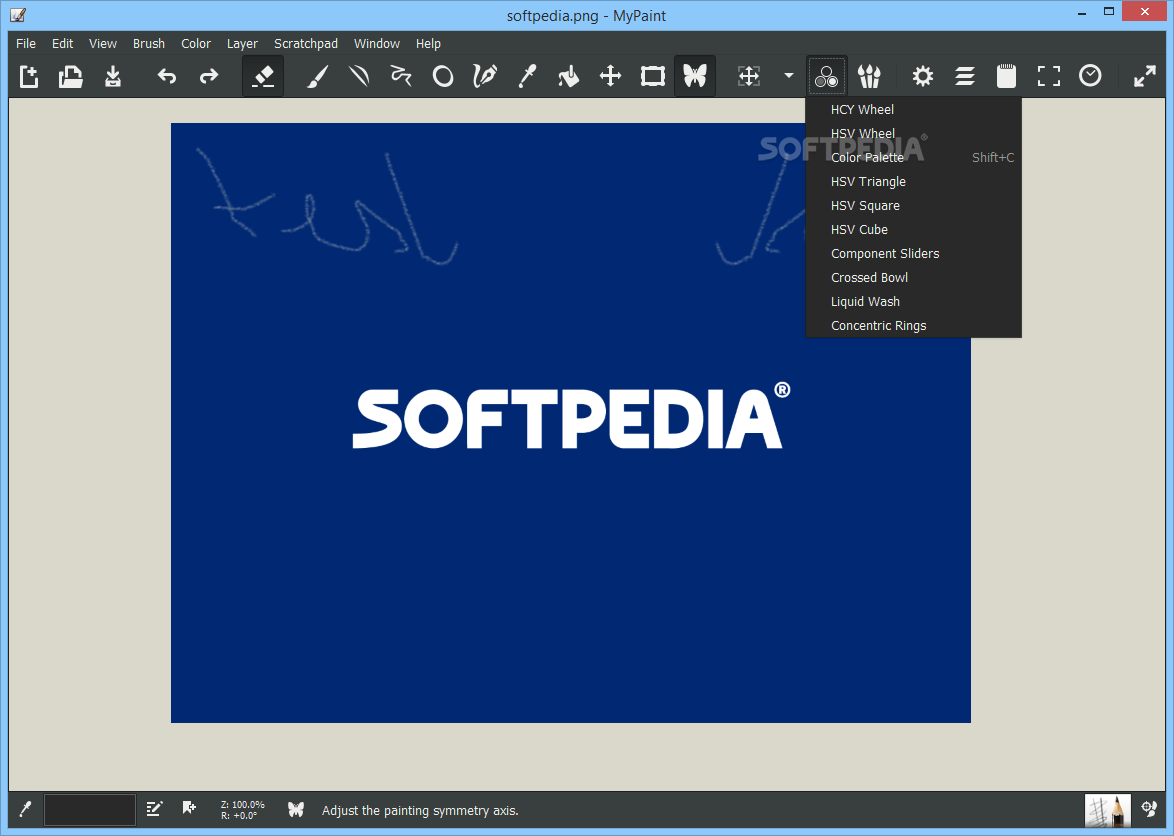Open the Edit menu
Viewport: 1174px width, 836px height.
(62, 43)
